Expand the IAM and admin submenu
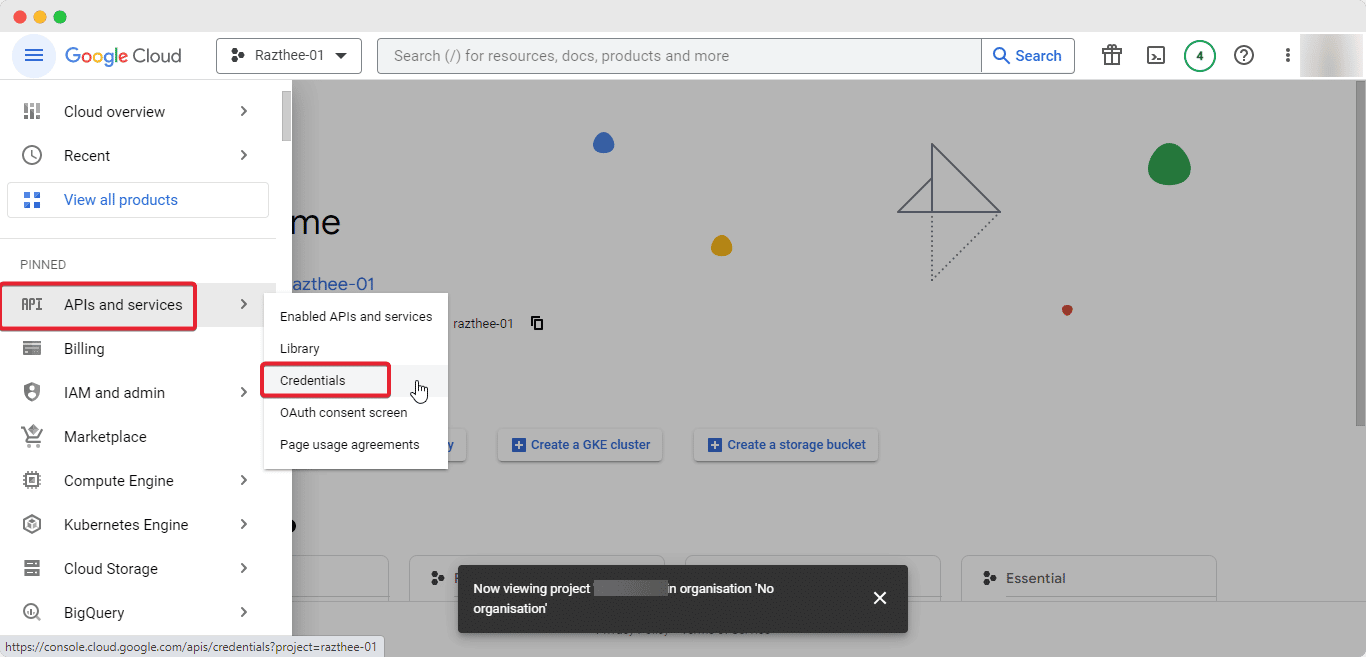 click(x=243, y=392)
